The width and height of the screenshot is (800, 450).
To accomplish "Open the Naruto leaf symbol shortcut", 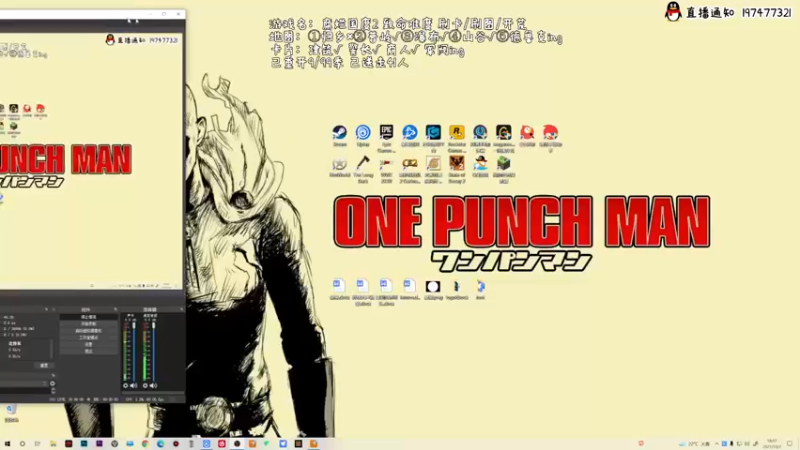I will pyautogui.click(x=433, y=169).
